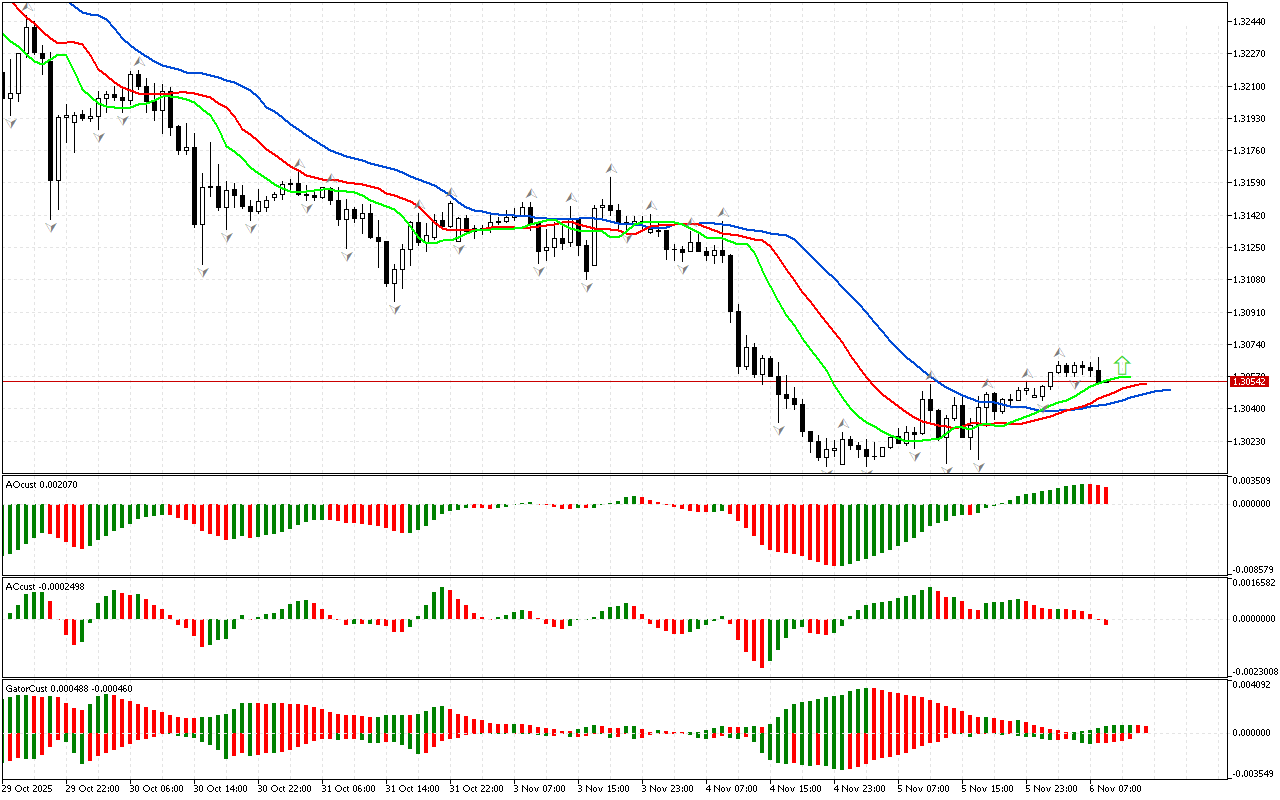Click the last red bar in AOcust histogram
Screen dimensions: 1280x800
[1106, 494]
